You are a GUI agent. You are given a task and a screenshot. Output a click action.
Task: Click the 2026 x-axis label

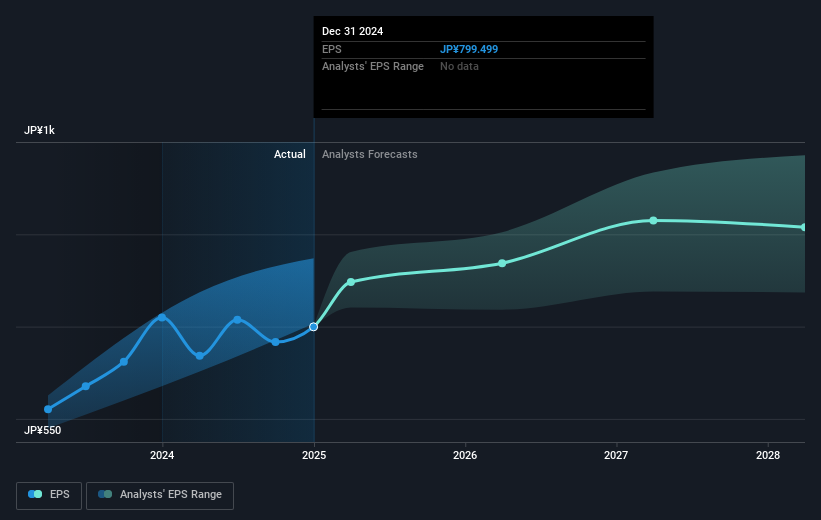465,455
